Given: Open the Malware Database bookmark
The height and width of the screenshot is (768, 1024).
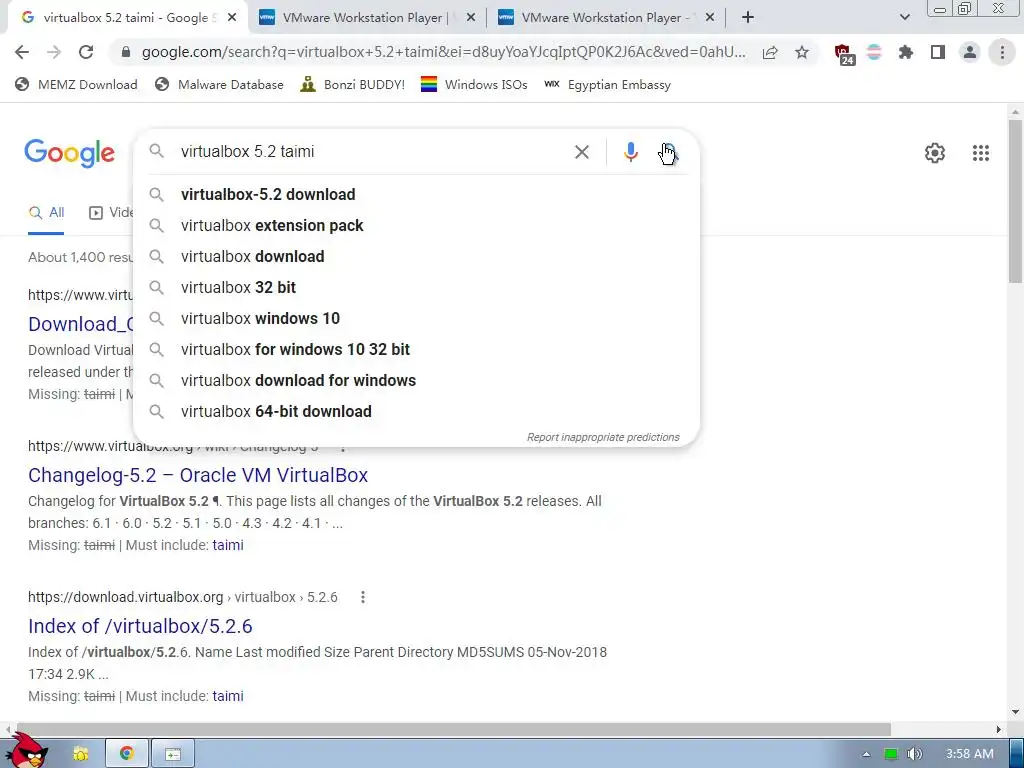Looking at the screenshot, I should pyautogui.click(x=219, y=84).
